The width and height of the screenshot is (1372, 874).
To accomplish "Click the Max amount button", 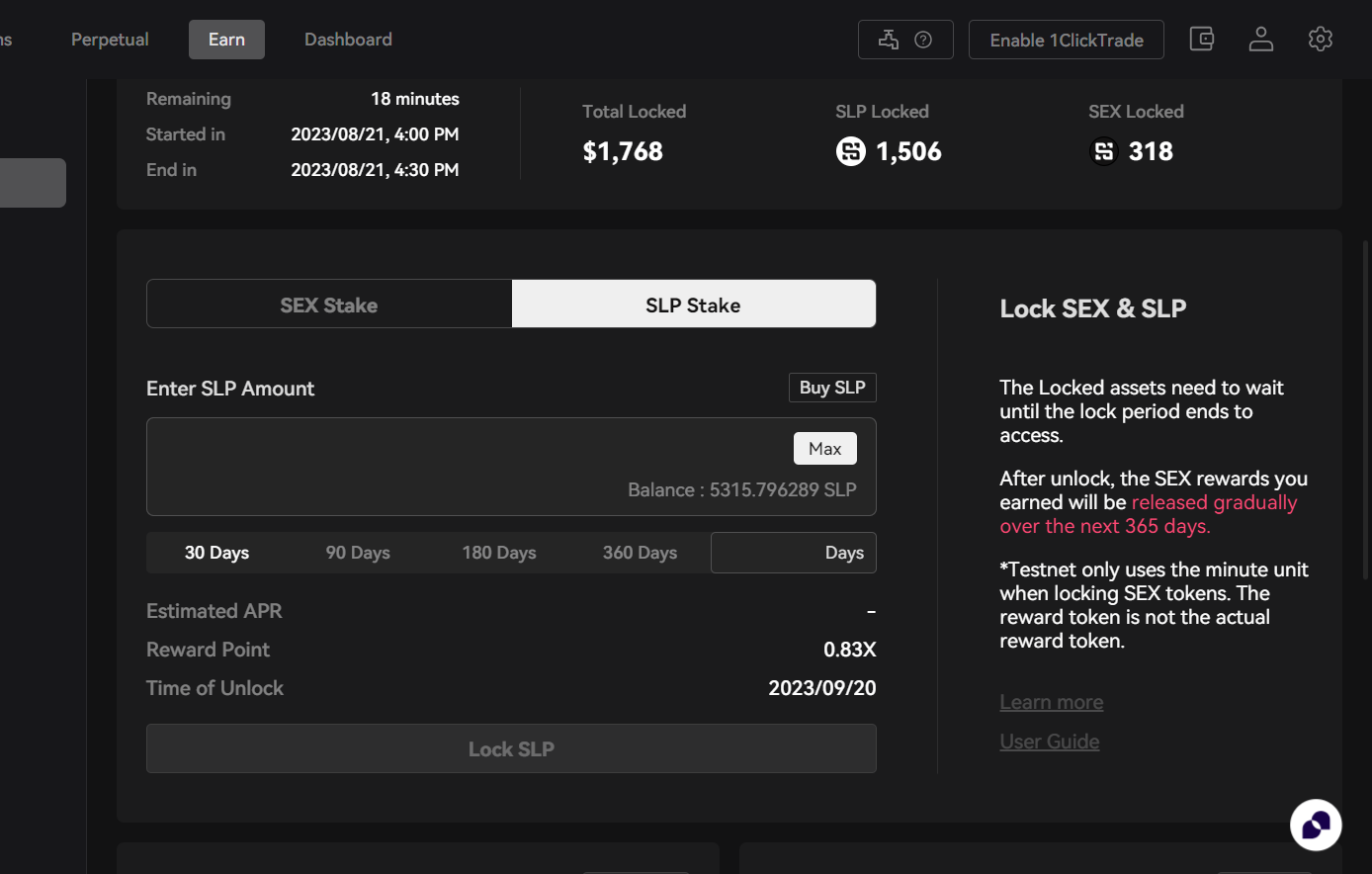I will (825, 449).
